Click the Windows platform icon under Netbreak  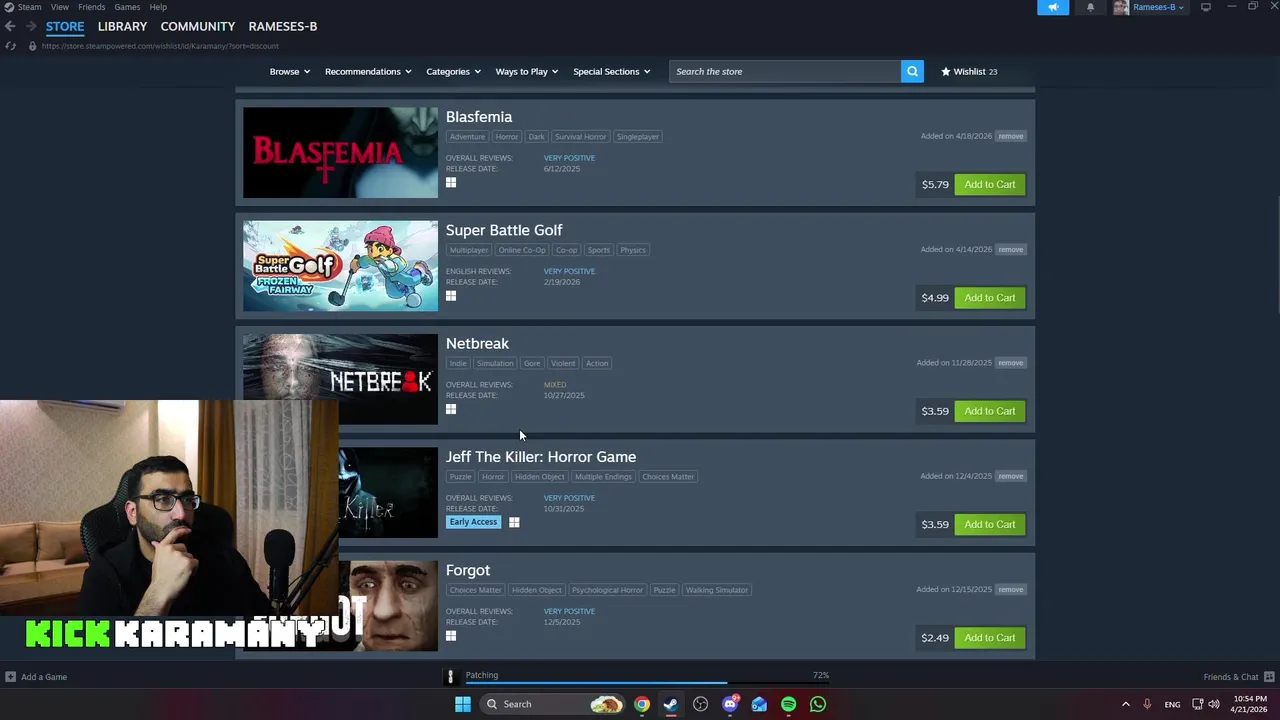coord(451,409)
